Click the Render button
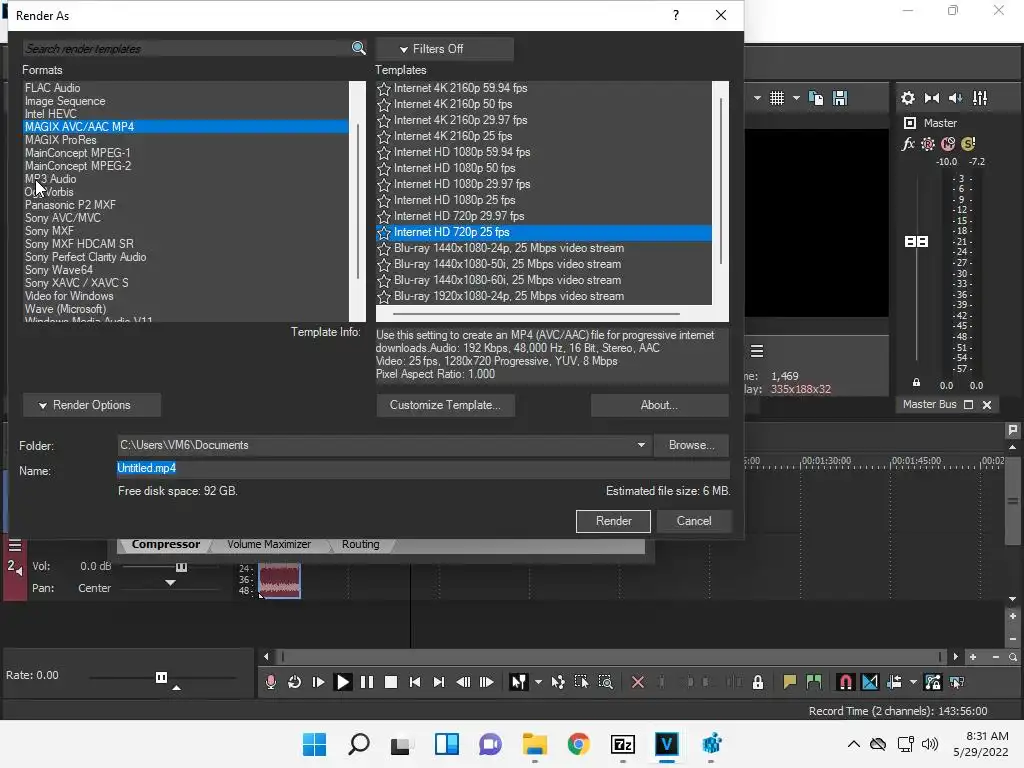This screenshot has width=1024, height=768. tap(613, 521)
